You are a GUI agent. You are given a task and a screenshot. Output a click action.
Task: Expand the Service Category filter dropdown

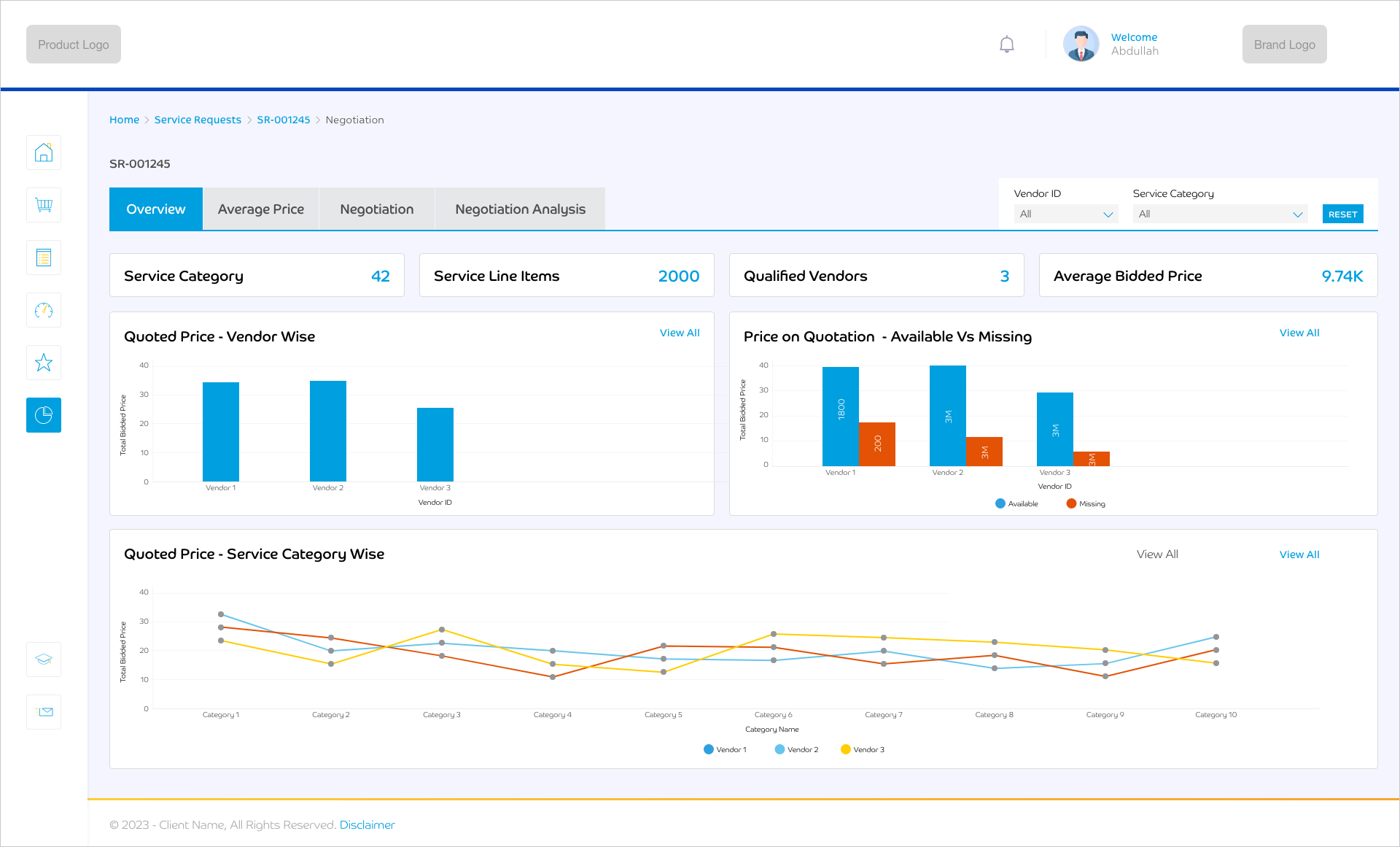[x=1220, y=214]
